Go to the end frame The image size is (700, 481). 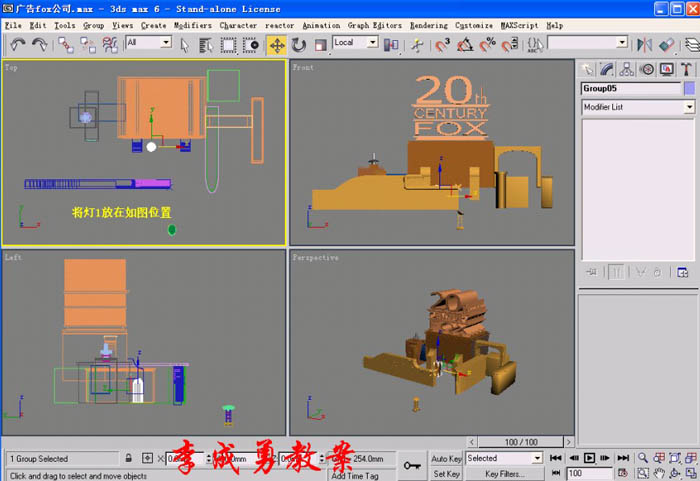coord(623,458)
